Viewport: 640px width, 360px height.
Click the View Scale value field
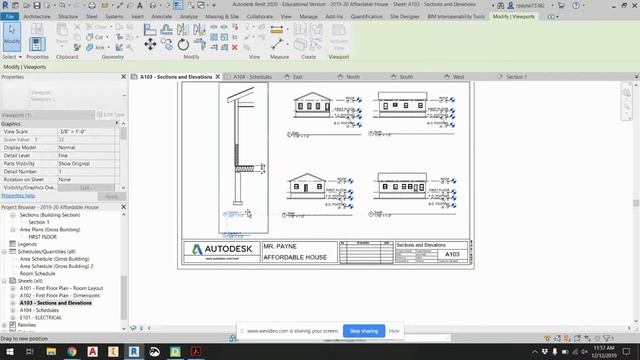[86, 132]
